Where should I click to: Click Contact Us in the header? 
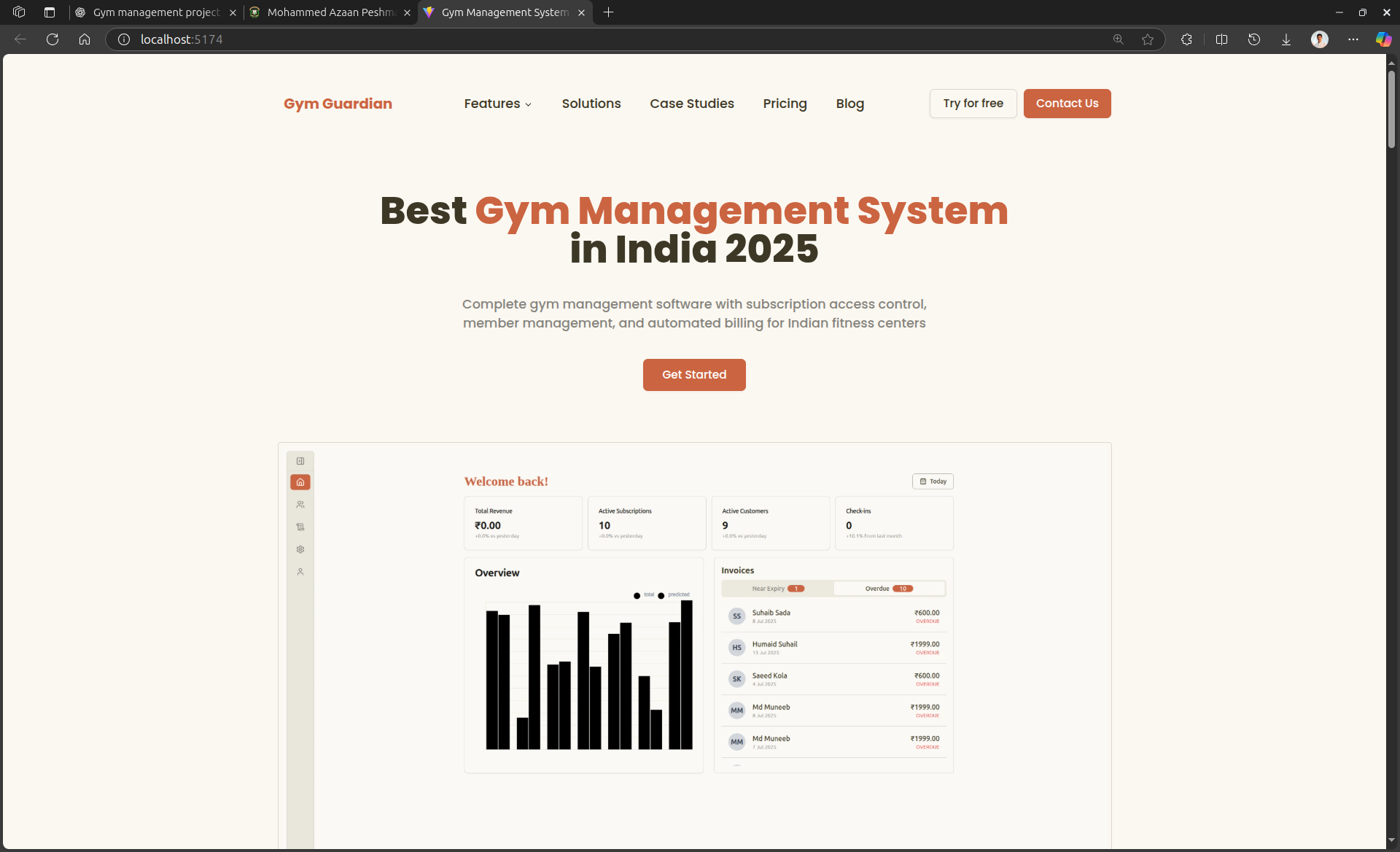coord(1067,104)
